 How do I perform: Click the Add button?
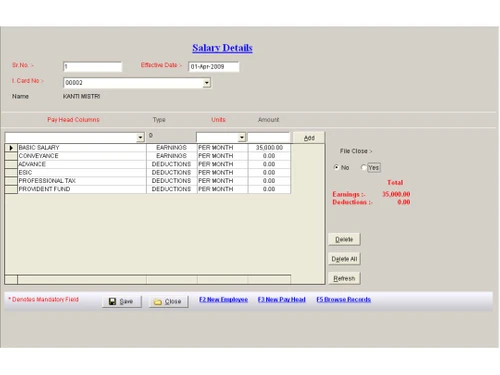tap(309, 138)
